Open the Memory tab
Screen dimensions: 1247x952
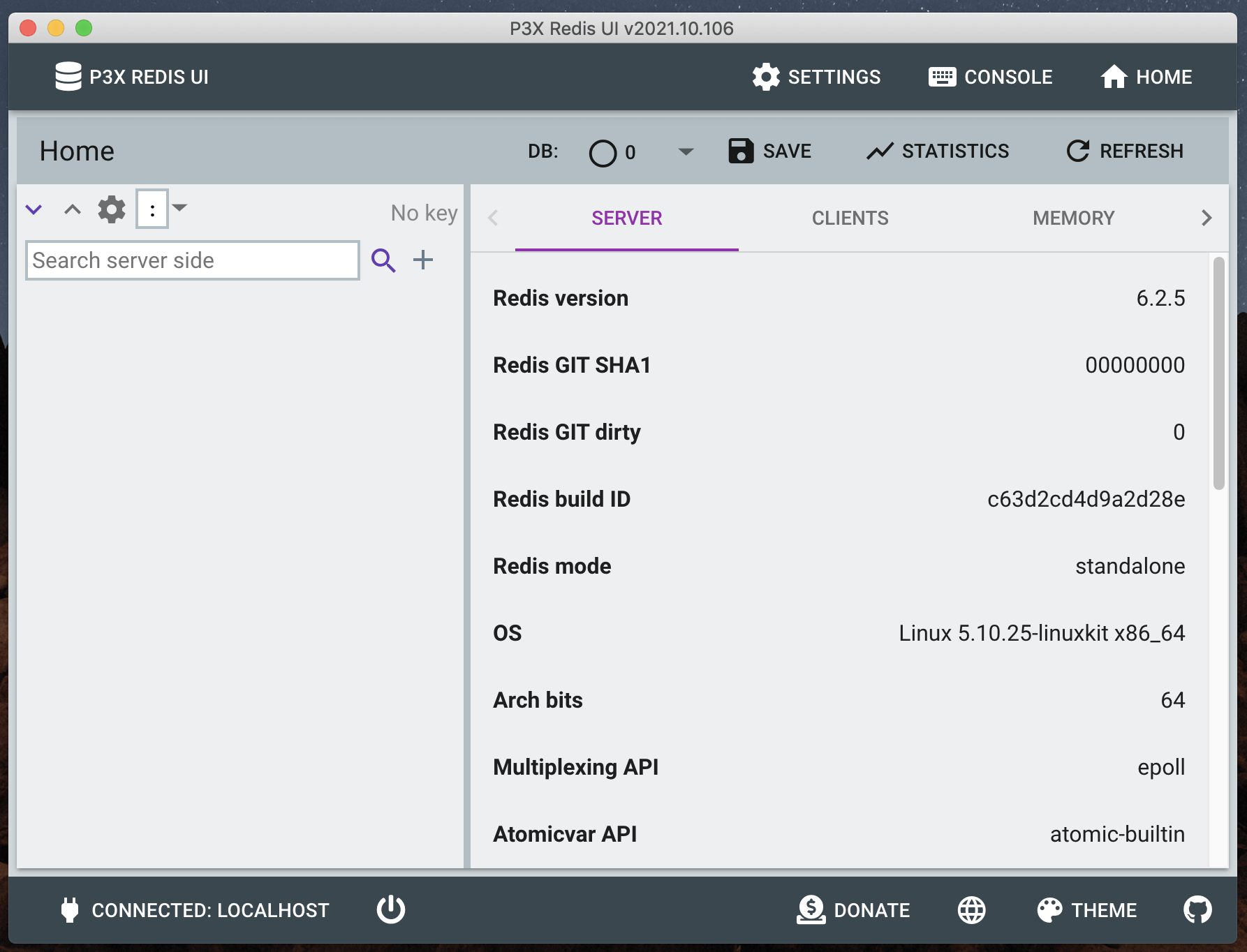click(1073, 218)
